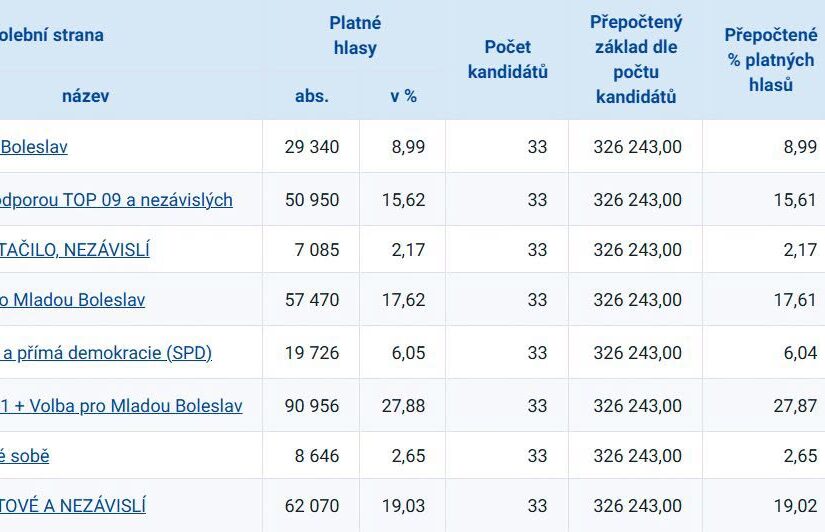Click the Přepočtený základ dle počtu kandidátů header

(x=636, y=59)
